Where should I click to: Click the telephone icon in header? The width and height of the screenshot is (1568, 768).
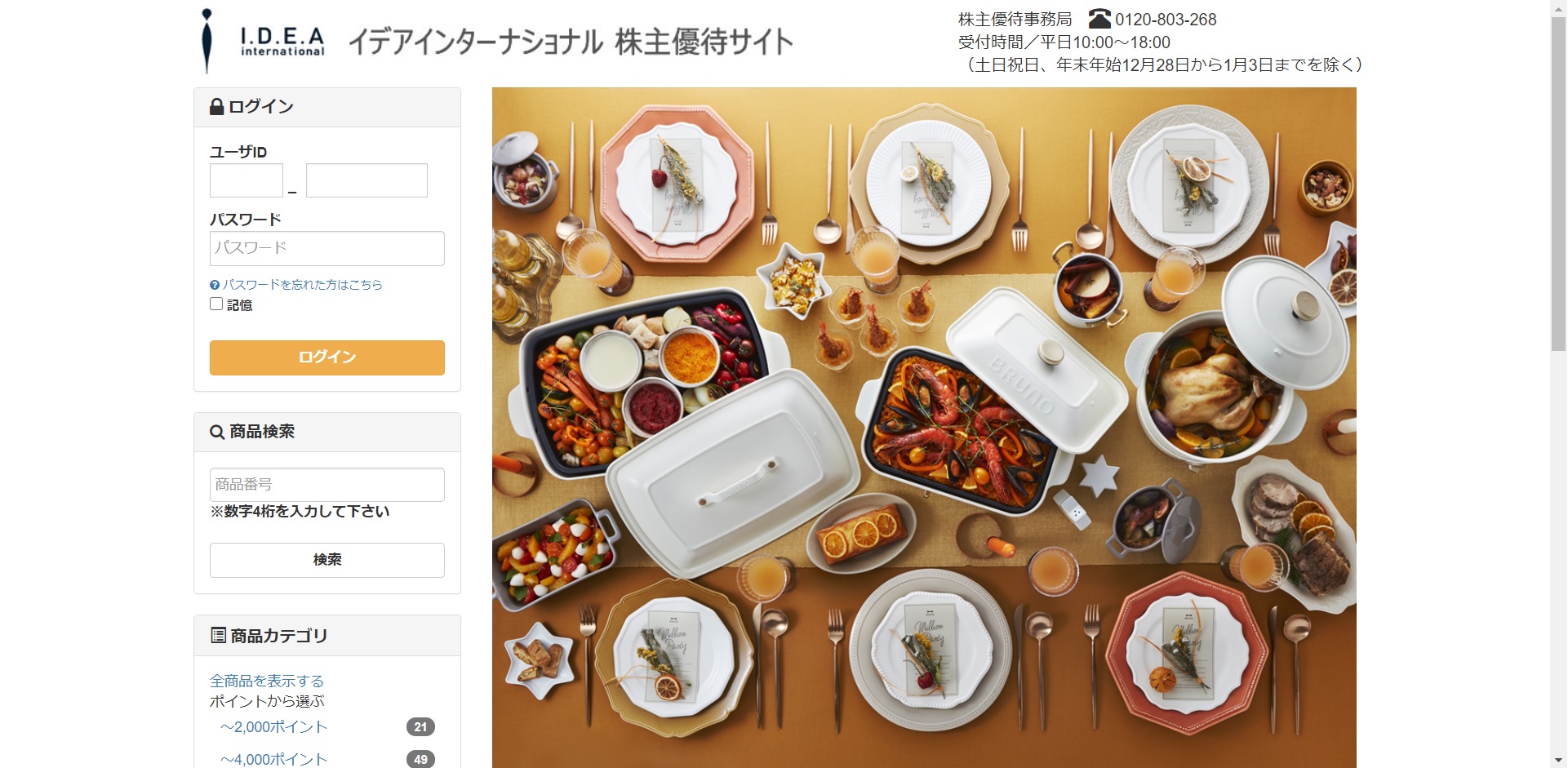(x=1099, y=19)
